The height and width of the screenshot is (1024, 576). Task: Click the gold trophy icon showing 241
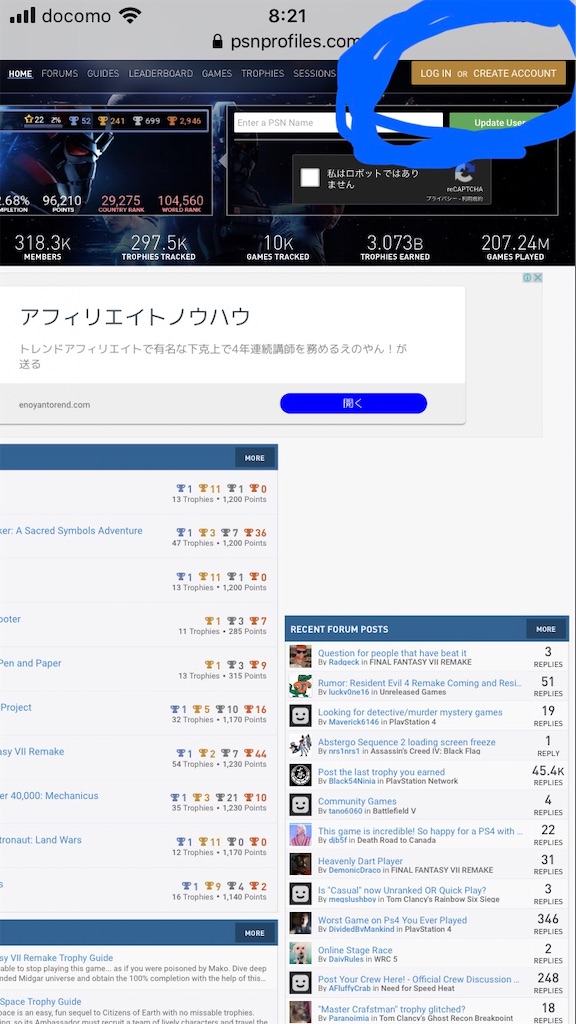point(103,121)
